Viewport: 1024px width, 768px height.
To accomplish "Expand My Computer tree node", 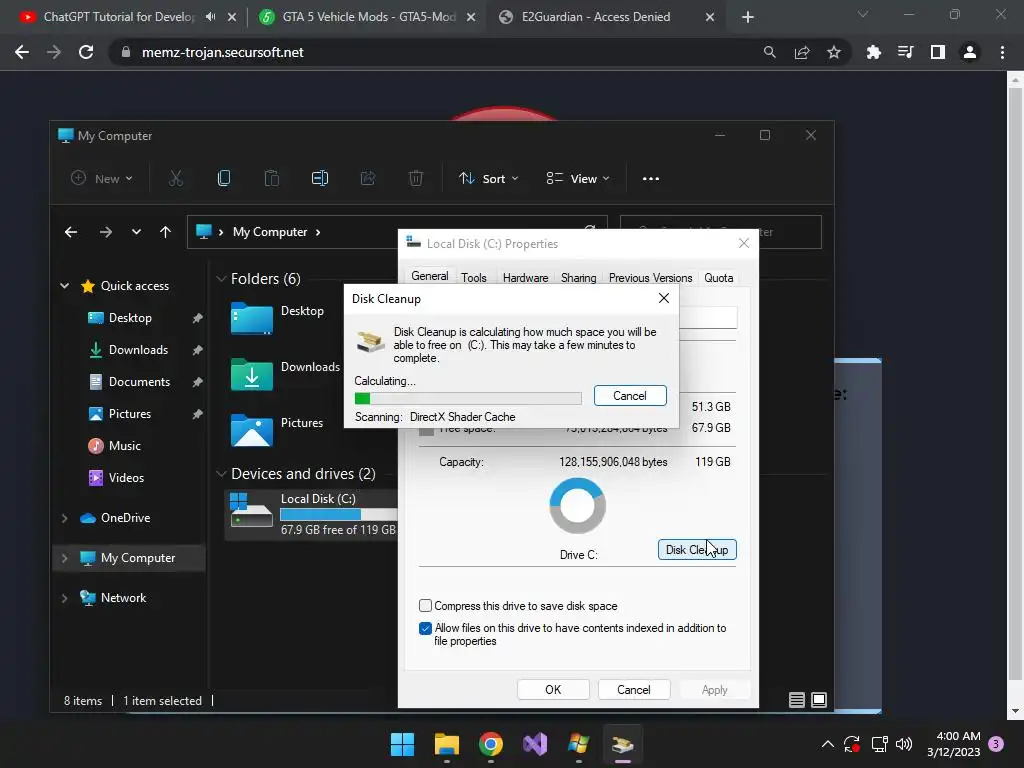I will pyautogui.click(x=65, y=558).
